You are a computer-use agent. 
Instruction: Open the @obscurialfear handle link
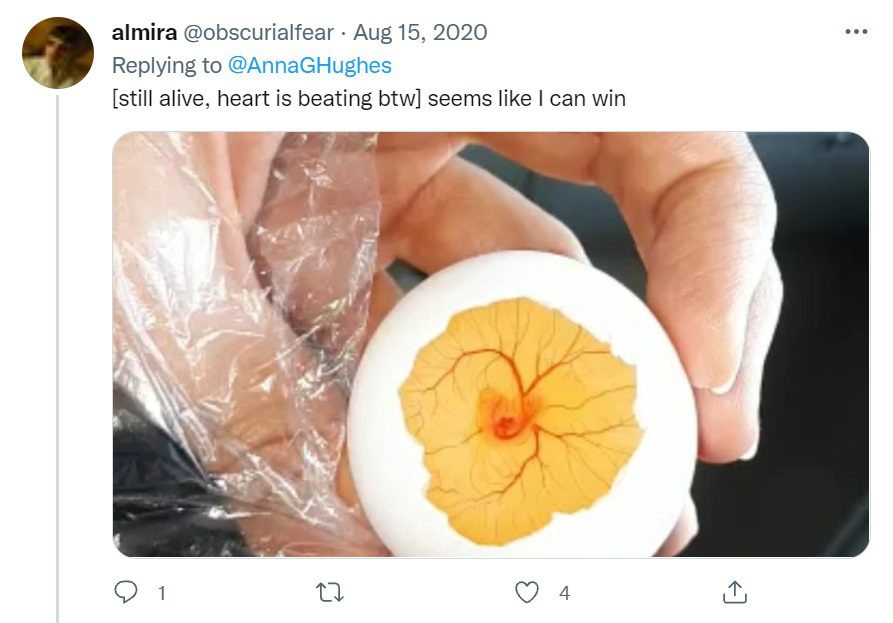pyautogui.click(x=258, y=32)
